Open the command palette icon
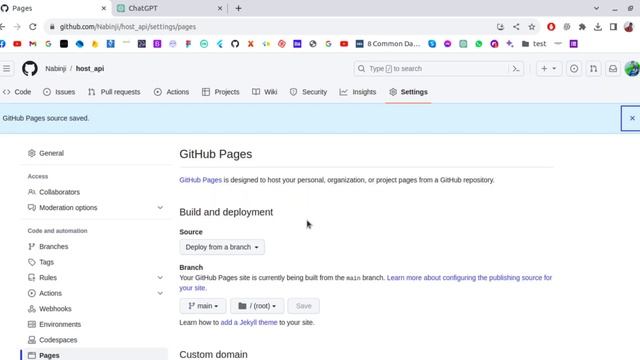The height and width of the screenshot is (360, 640). click(516, 69)
